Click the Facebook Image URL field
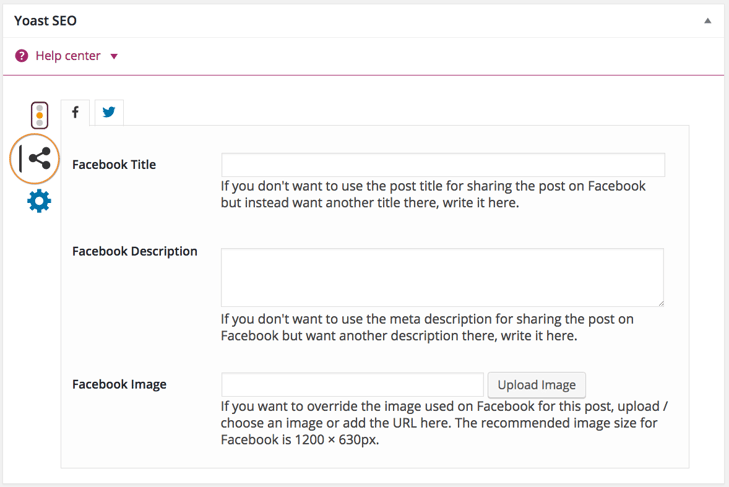The width and height of the screenshot is (729, 487). click(x=352, y=385)
